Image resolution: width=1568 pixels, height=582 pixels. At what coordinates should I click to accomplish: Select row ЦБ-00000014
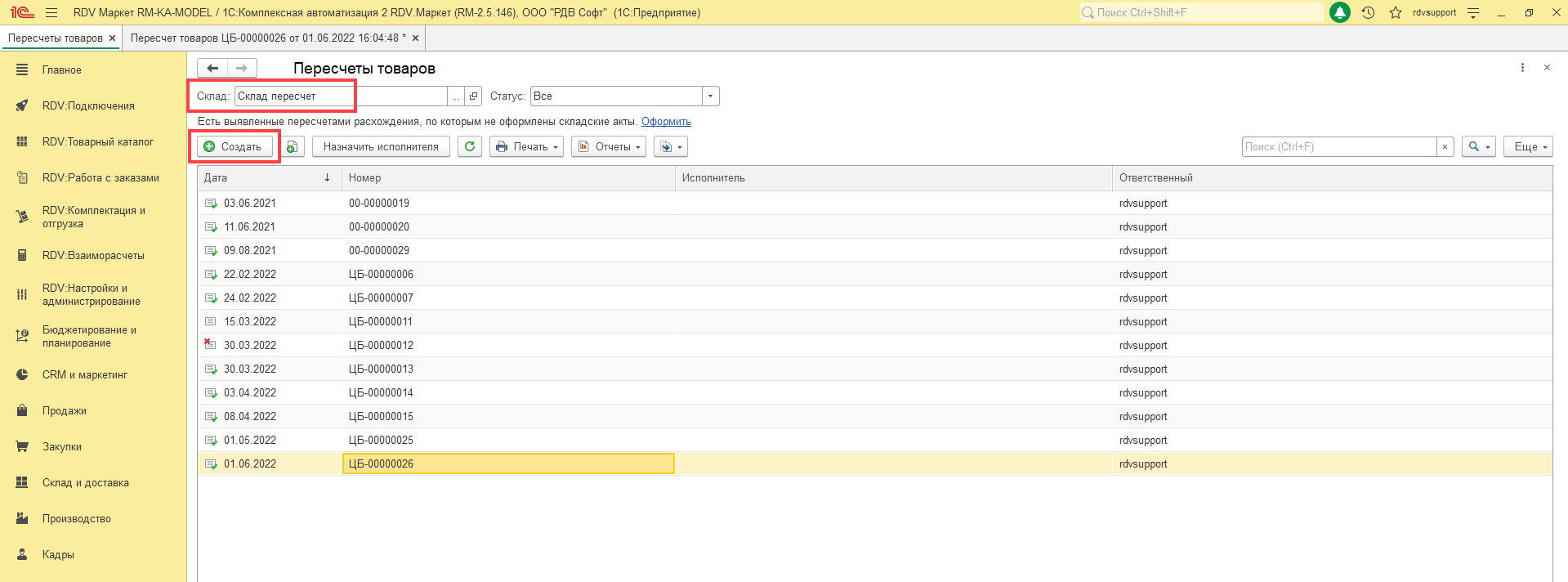tap(874, 392)
